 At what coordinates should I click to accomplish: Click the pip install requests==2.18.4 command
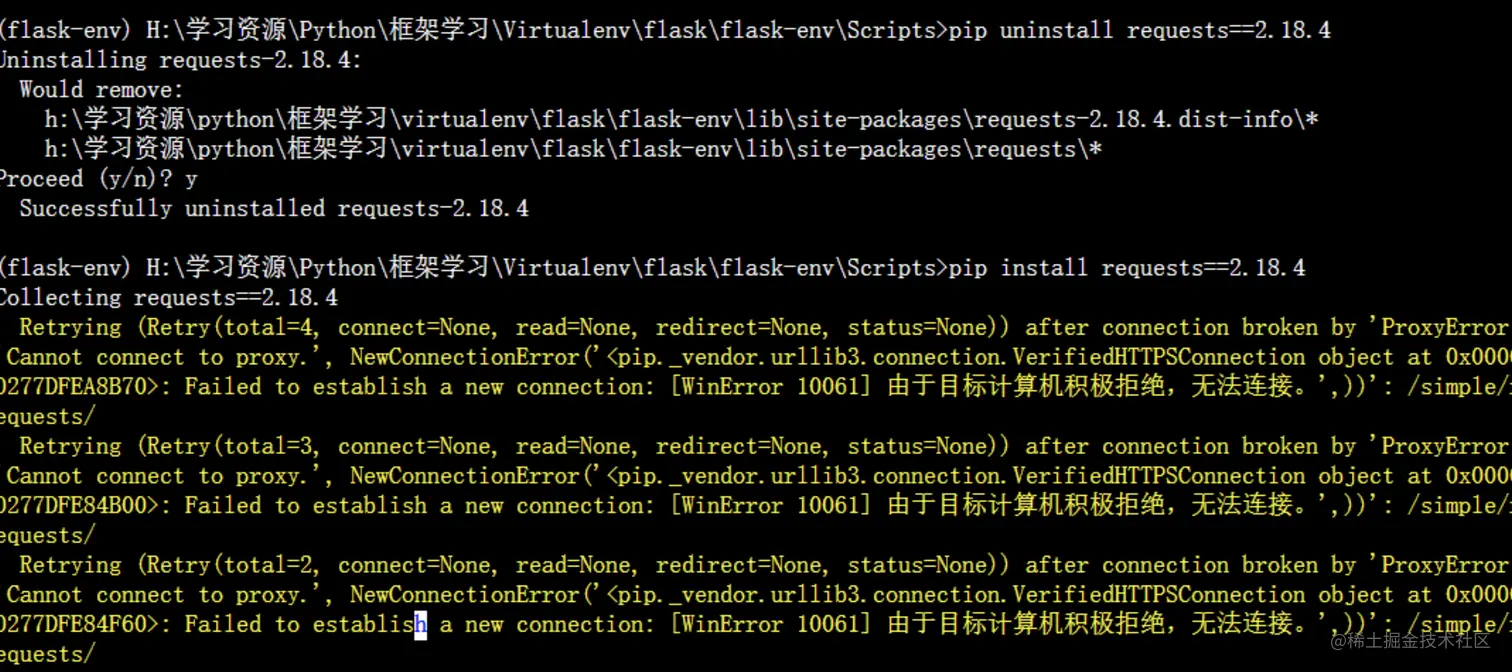tap(1127, 268)
